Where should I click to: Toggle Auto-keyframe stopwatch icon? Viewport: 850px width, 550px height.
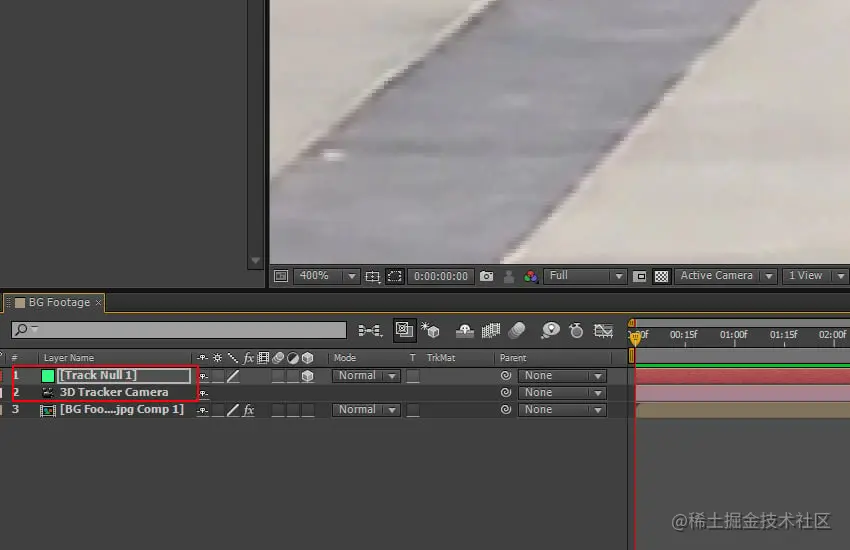click(576, 330)
